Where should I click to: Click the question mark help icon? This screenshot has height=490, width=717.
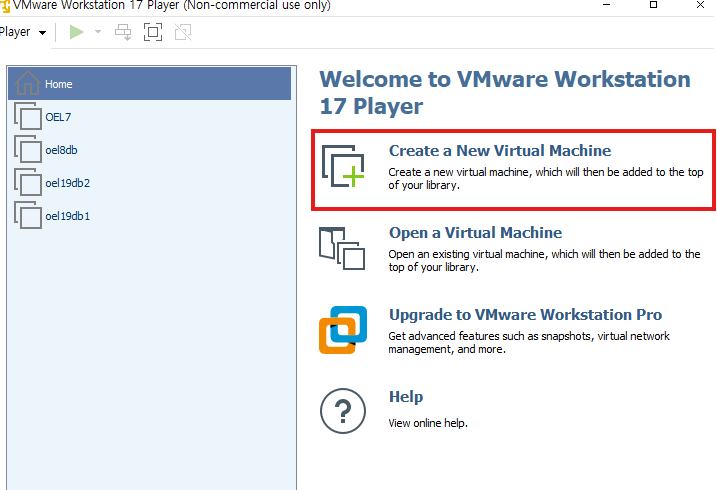coord(343,411)
